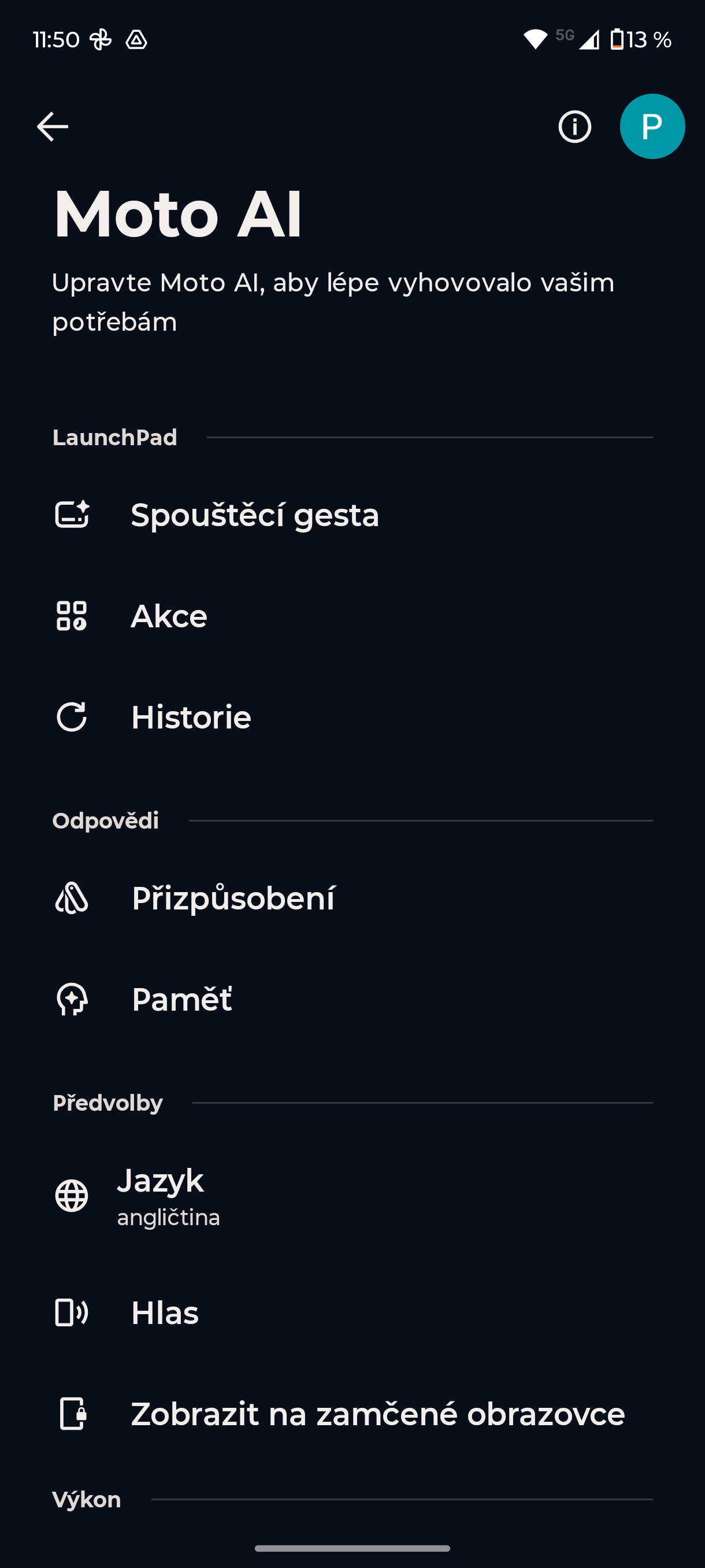Open Spouštěcí gesta settings

pyautogui.click(x=255, y=515)
